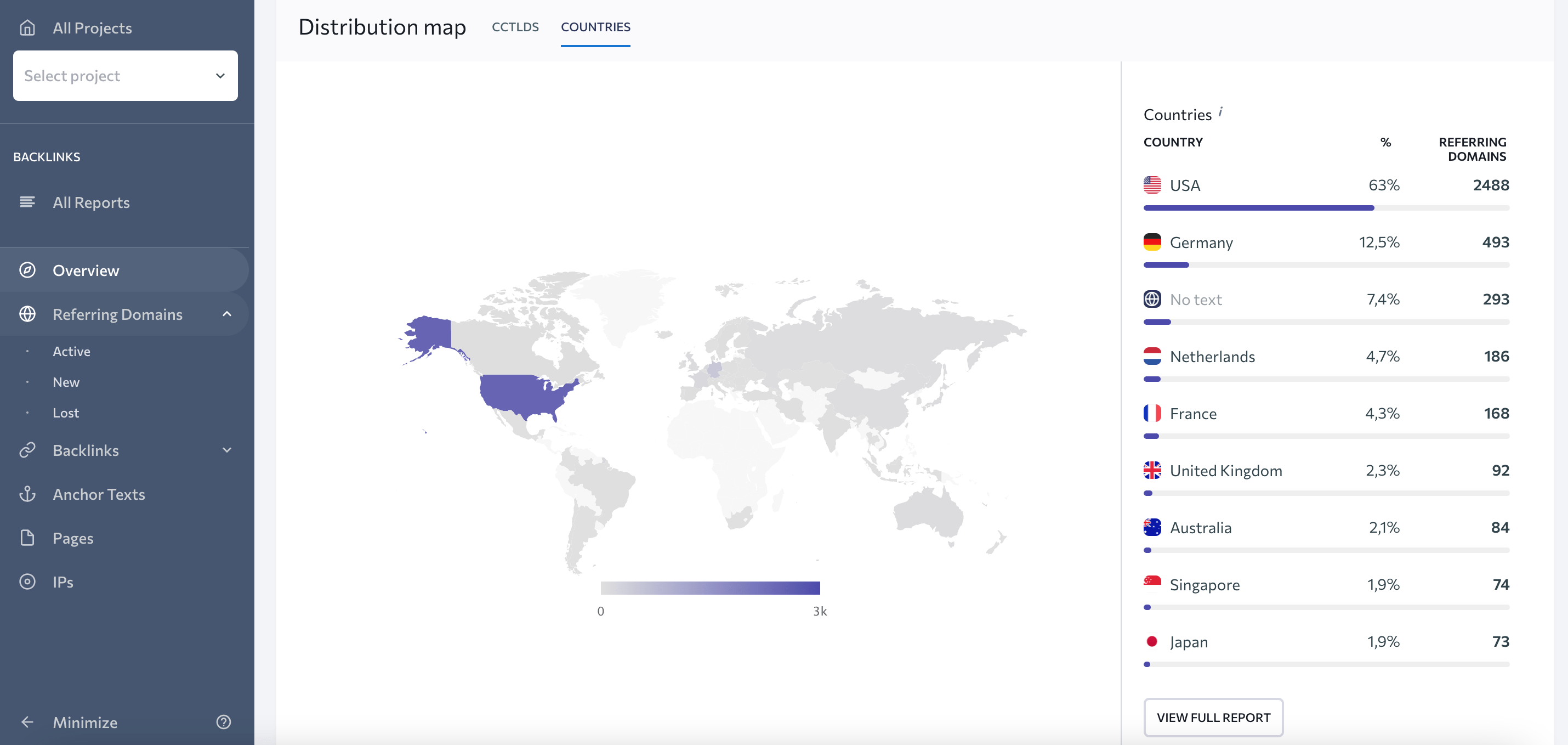Click the Overview sidebar icon
Screen dimensions: 1568x745
pos(28,270)
